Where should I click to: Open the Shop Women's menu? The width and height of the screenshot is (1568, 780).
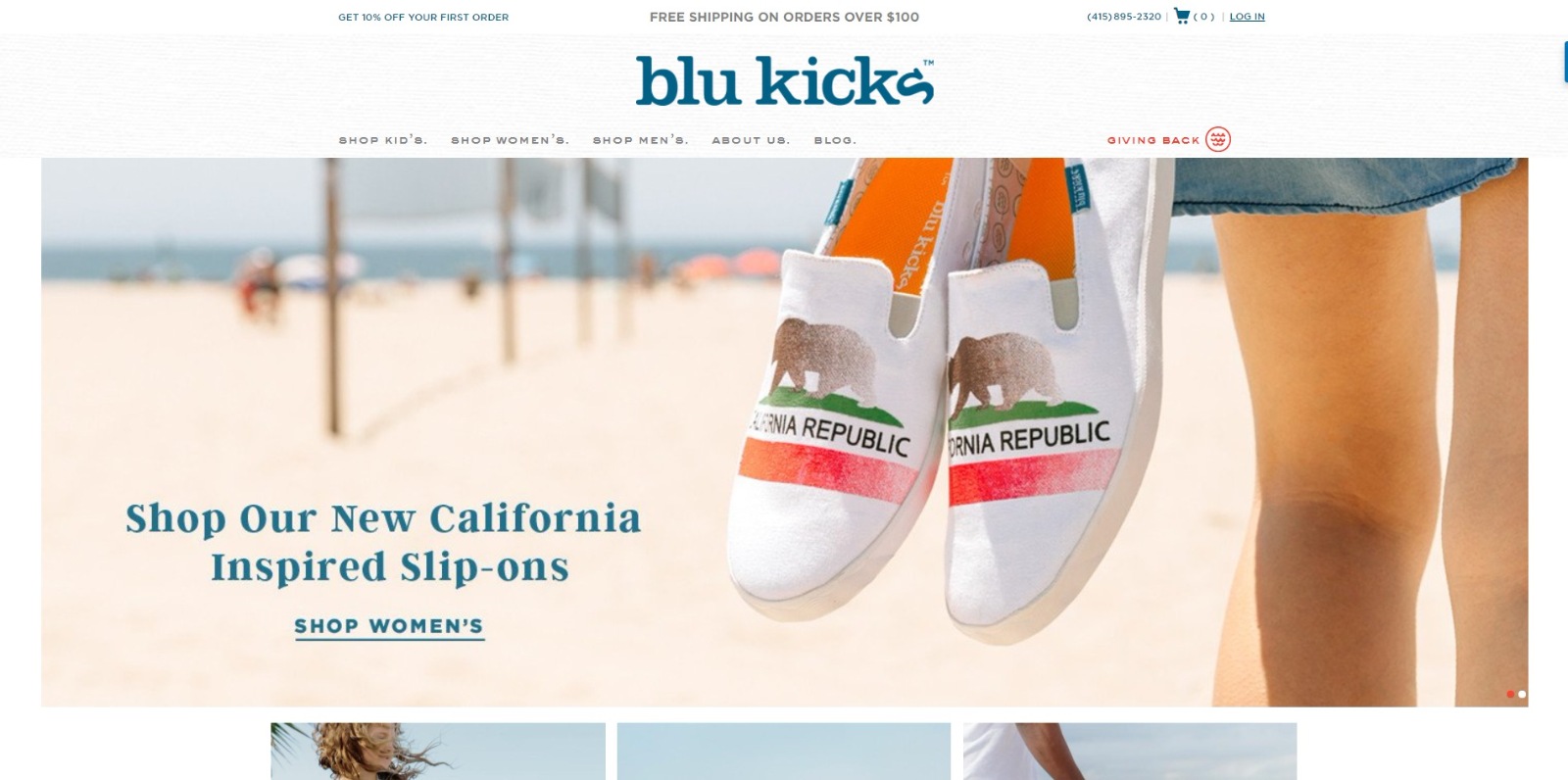510,140
